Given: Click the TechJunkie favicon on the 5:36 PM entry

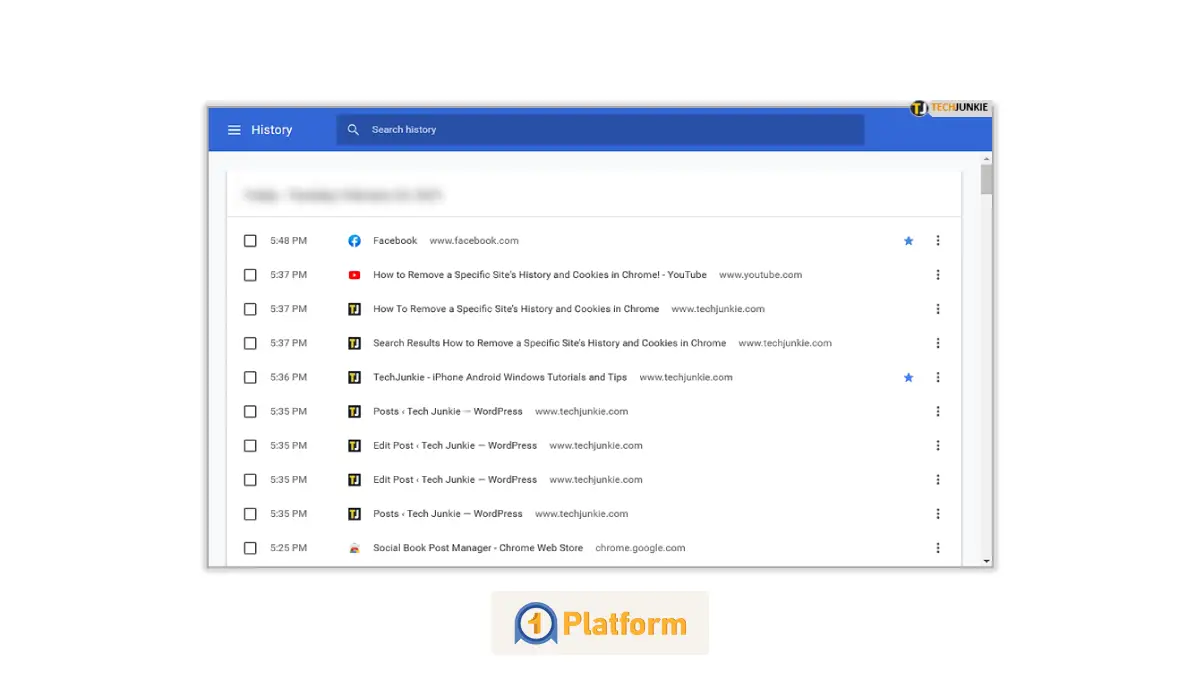Looking at the screenshot, I should pos(354,377).
